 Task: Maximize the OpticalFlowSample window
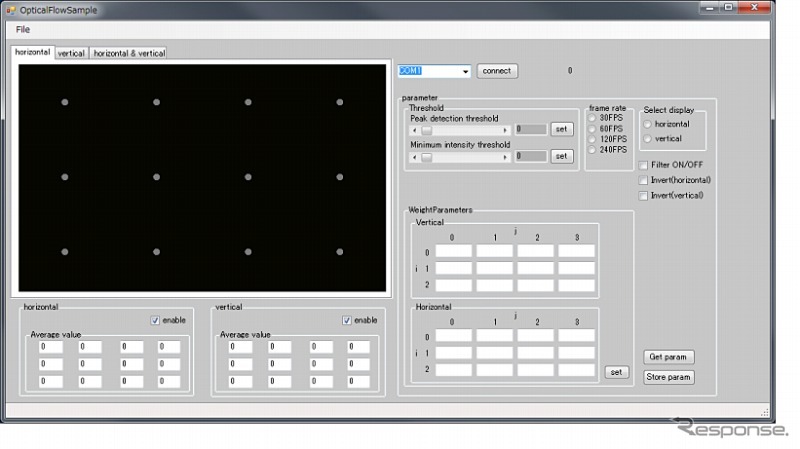tap(729, 8)
